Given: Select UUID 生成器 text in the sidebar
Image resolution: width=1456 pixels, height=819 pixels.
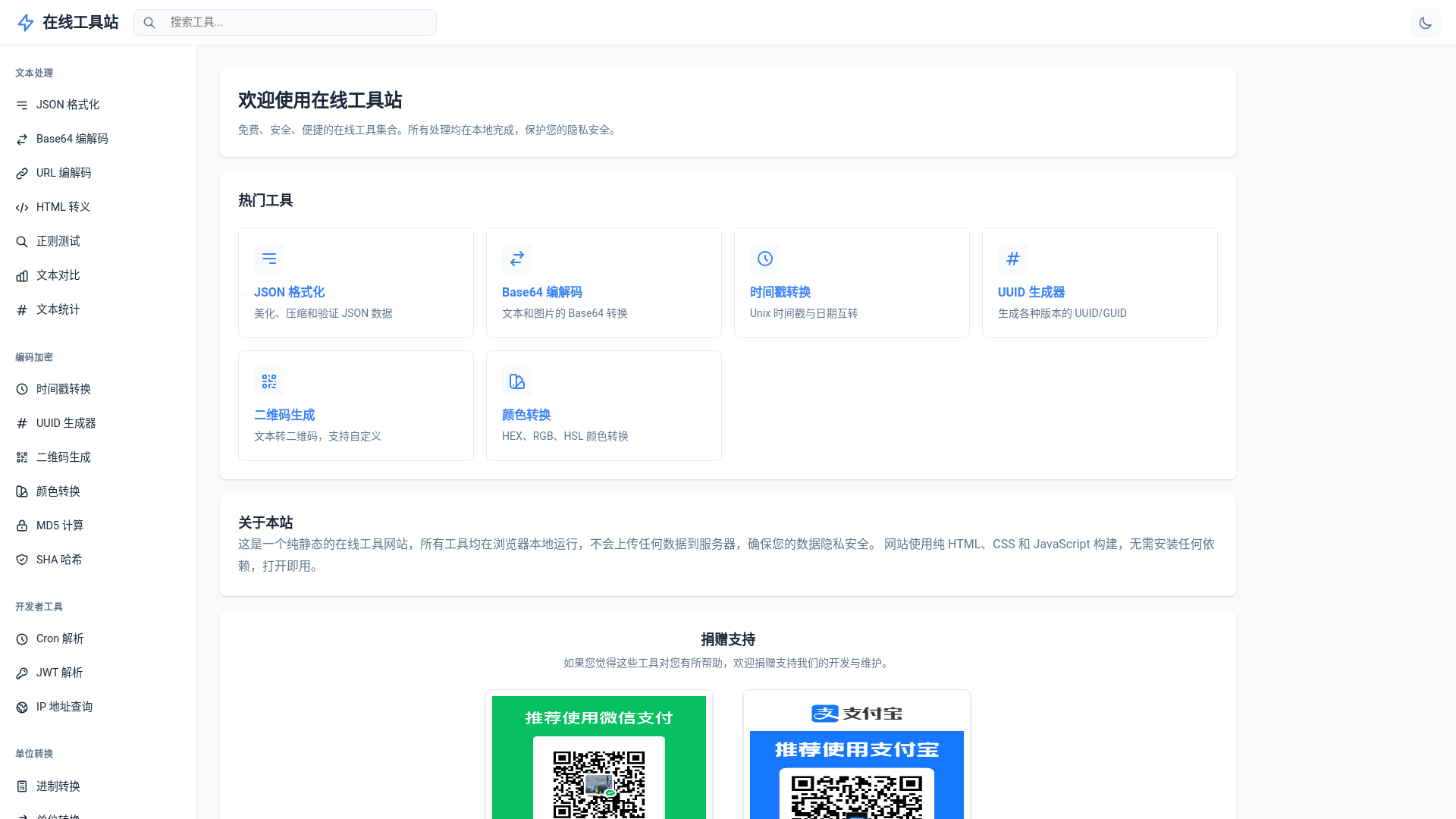Looking at the screenshot, I should coord(66,423).
